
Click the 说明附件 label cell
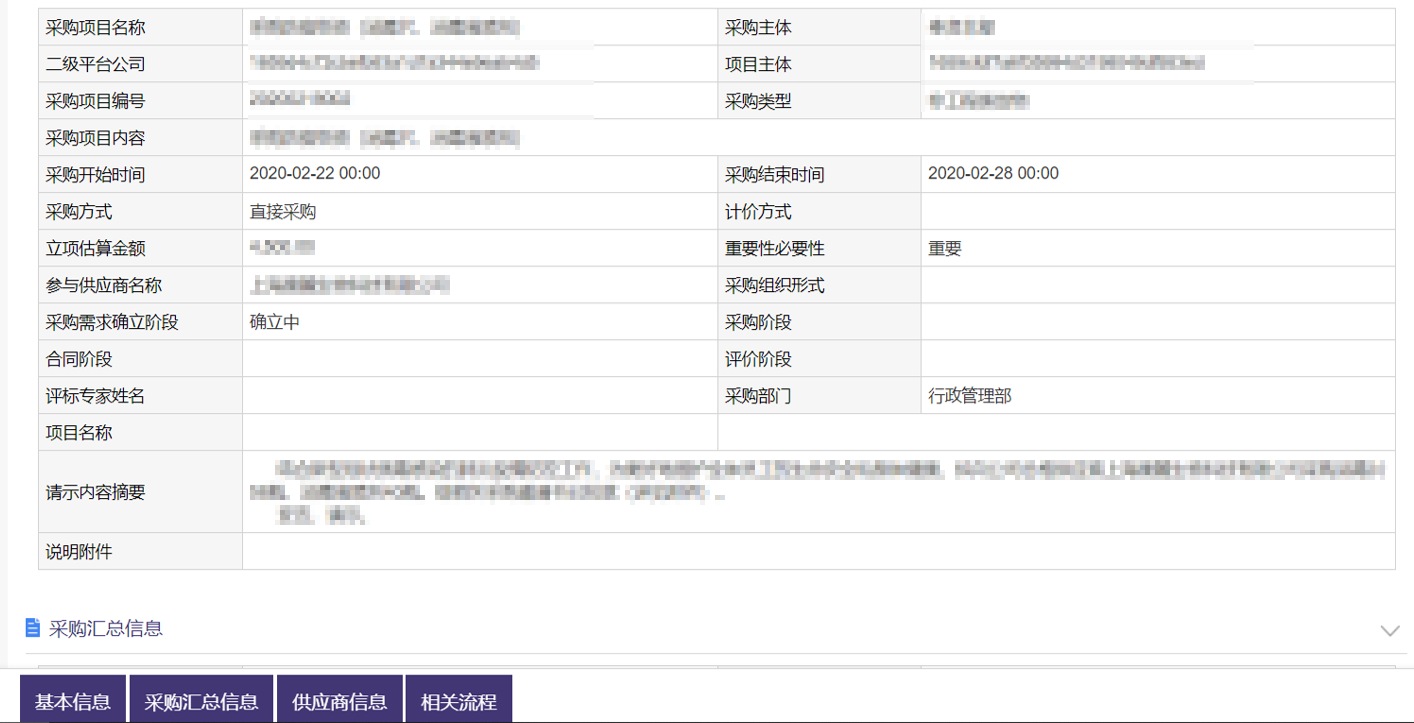(x=140, y=552)
